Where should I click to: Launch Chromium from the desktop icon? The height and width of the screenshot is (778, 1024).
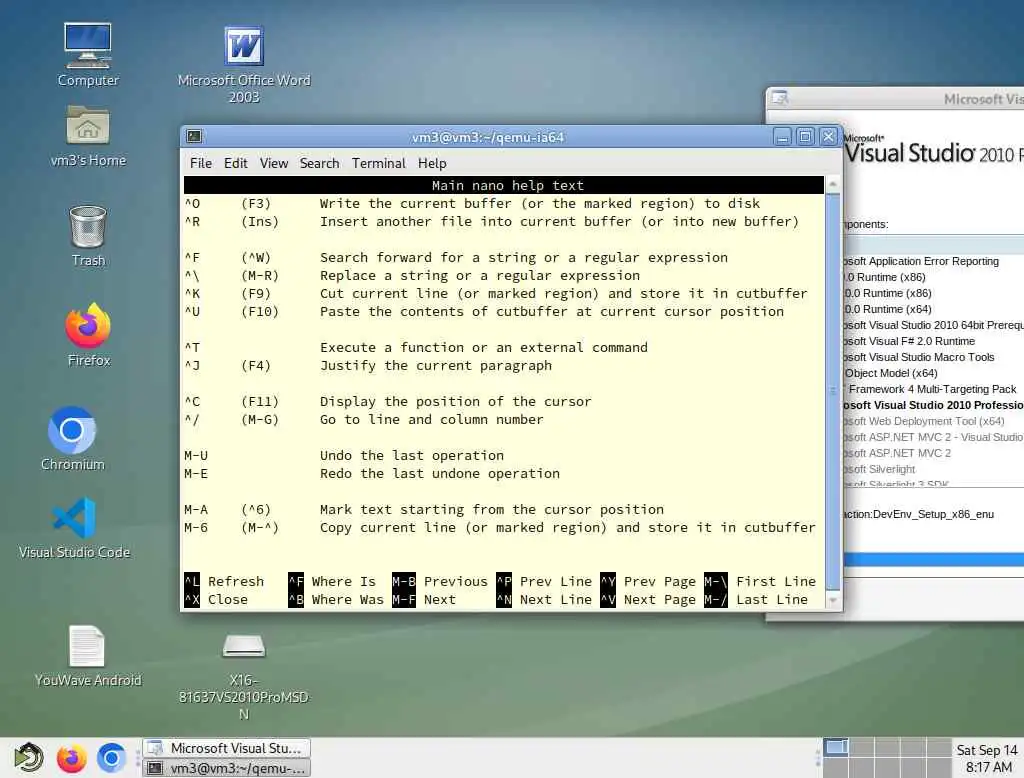(72, 438)
